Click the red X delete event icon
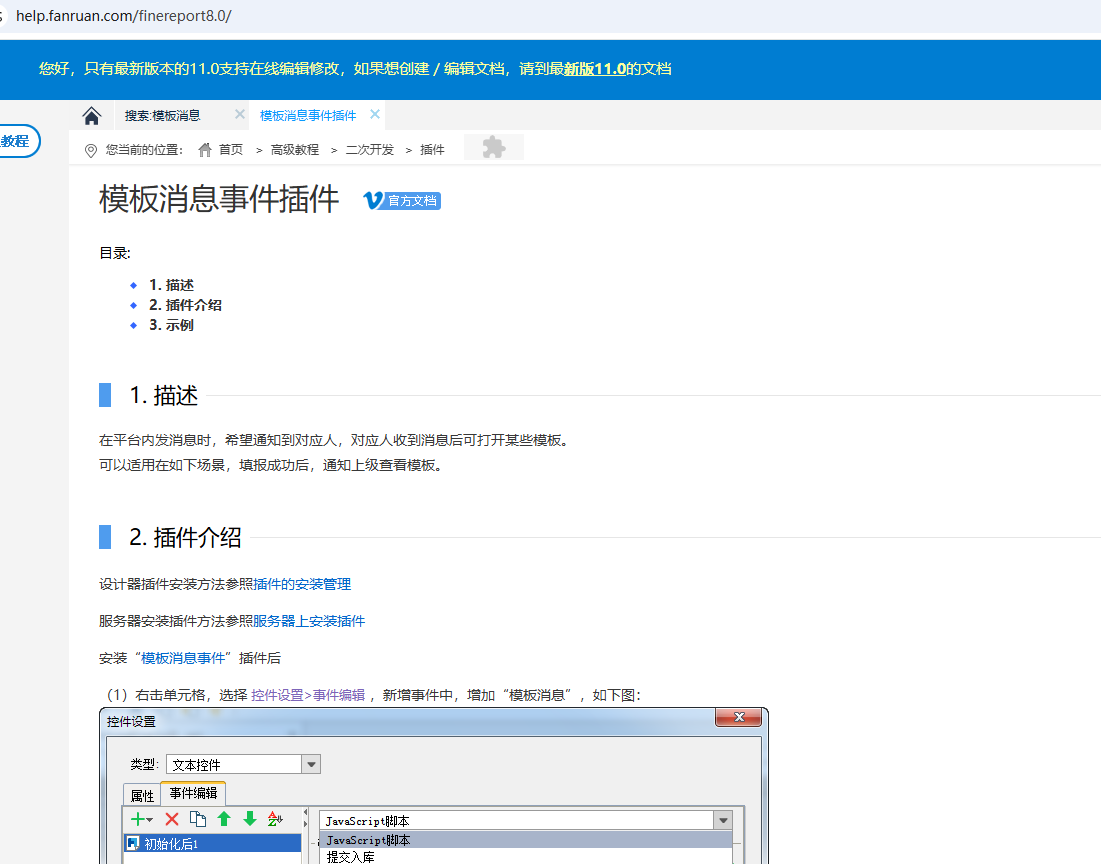The image size is (1101, 864). [172, 819]
